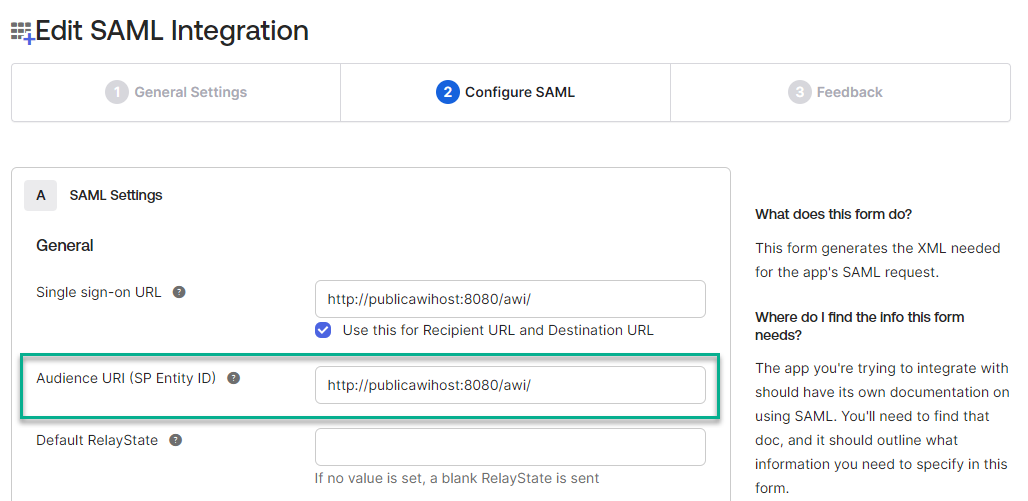Focus the Single sign-on URL input field
1028x501 pixels.
coord(510,299)
